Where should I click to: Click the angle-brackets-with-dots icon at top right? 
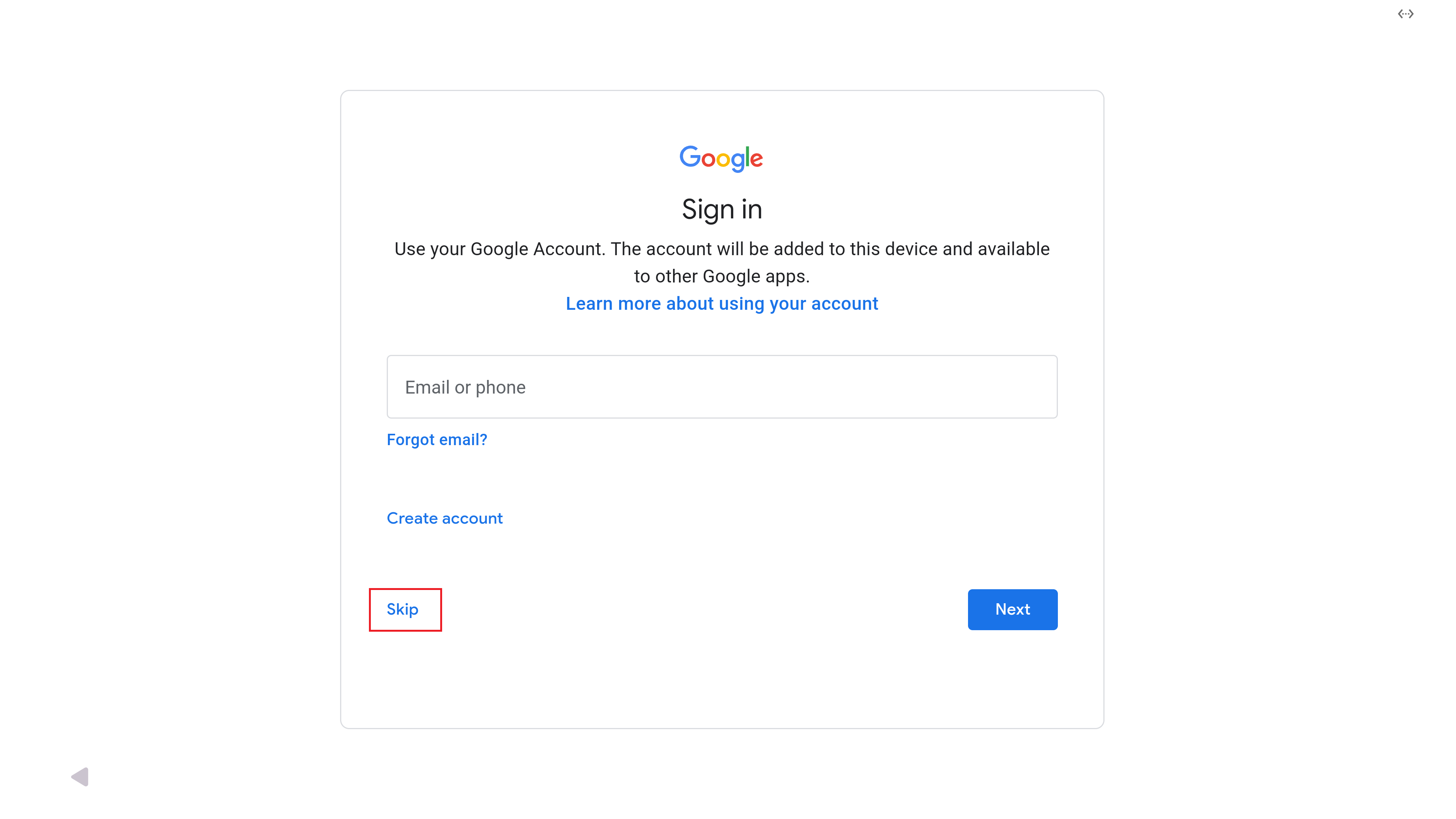coord(1405,14)
